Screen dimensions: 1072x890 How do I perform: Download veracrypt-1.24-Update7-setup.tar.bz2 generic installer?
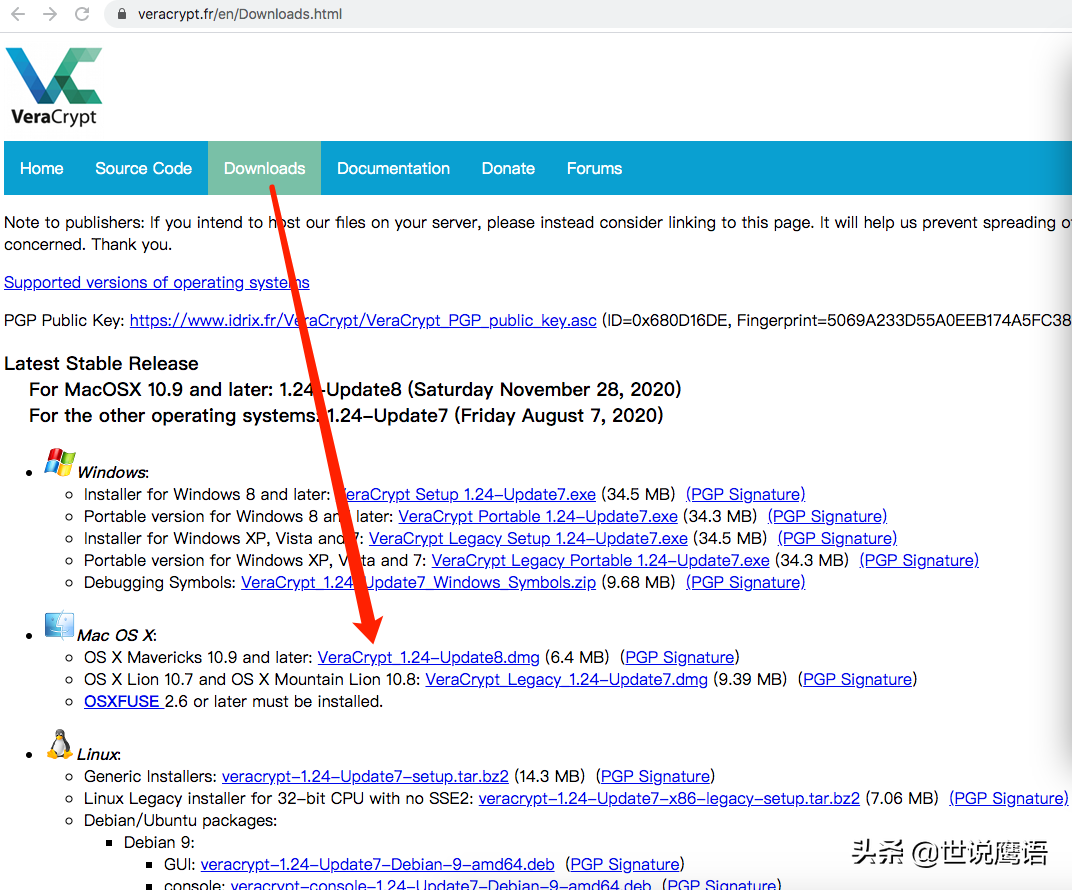(x=365, y=776)
